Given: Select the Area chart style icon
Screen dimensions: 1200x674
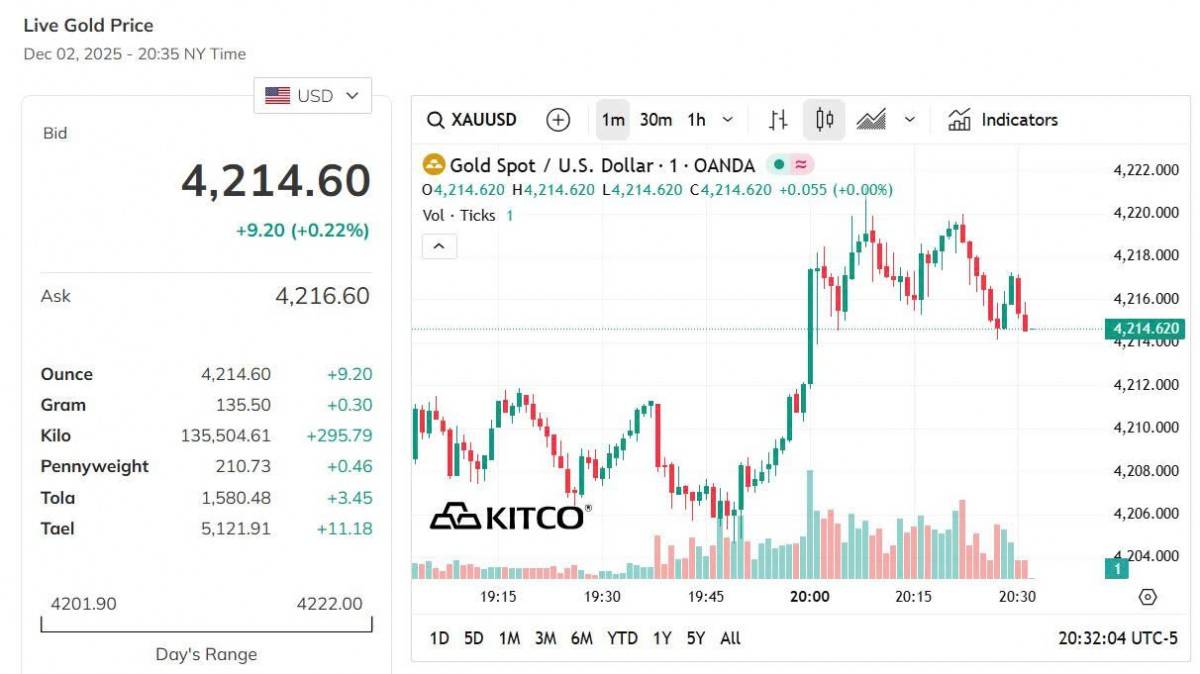Looking at the screenshot, I should (871, 120).
